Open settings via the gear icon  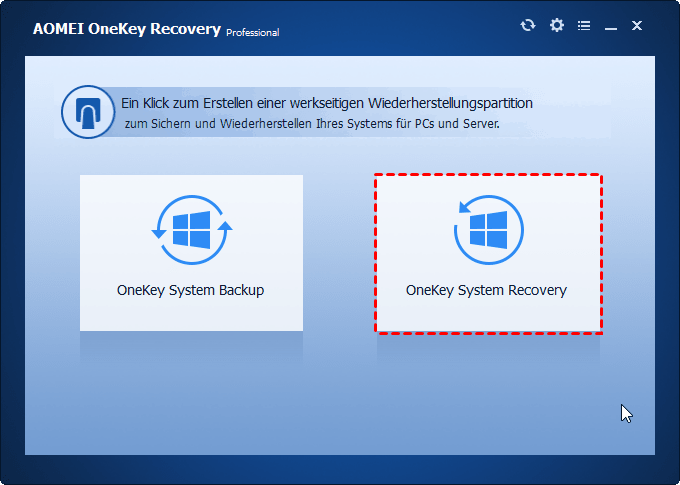click(557, 25)
